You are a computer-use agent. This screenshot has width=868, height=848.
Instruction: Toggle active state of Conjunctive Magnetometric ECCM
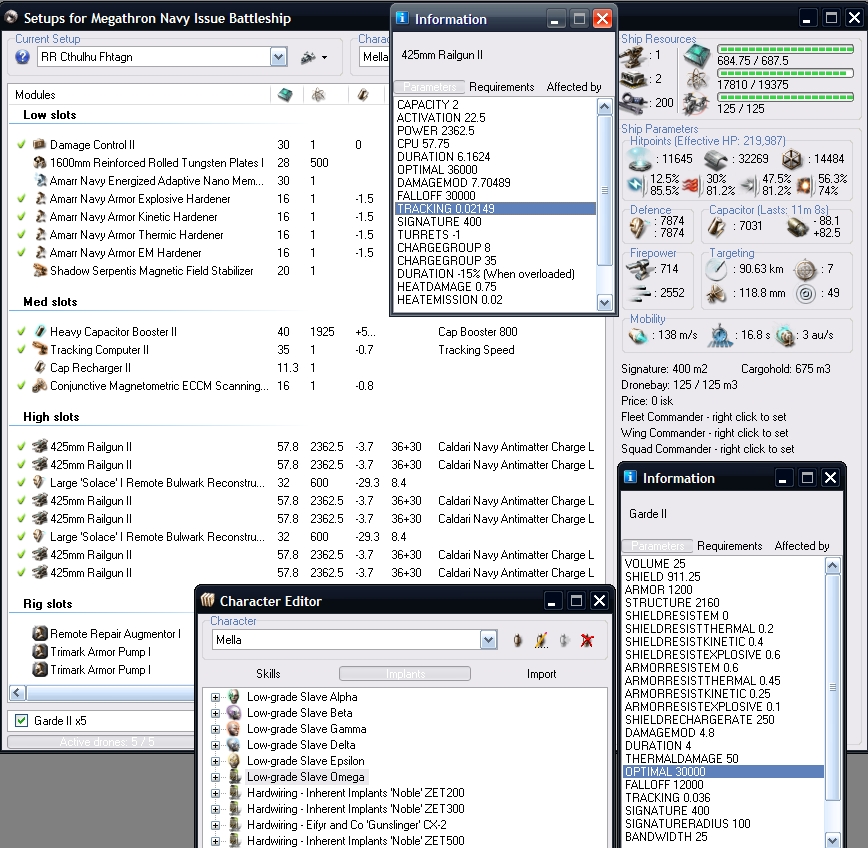(21, 385)
